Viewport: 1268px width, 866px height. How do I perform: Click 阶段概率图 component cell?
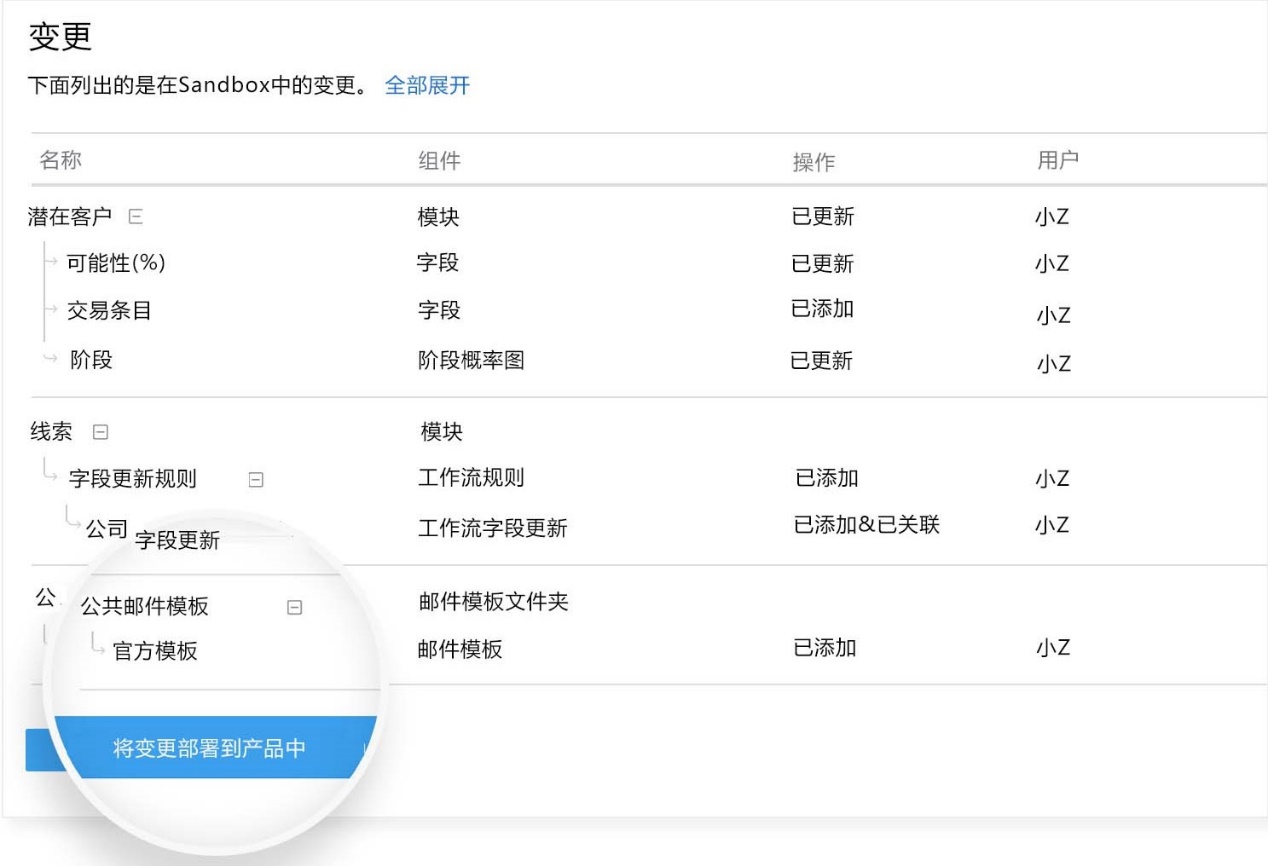click(x=470, y=361)
